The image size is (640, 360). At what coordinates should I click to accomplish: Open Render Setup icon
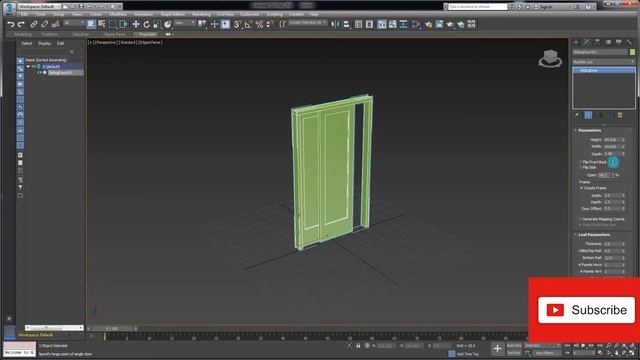click(x=428, y=24)
